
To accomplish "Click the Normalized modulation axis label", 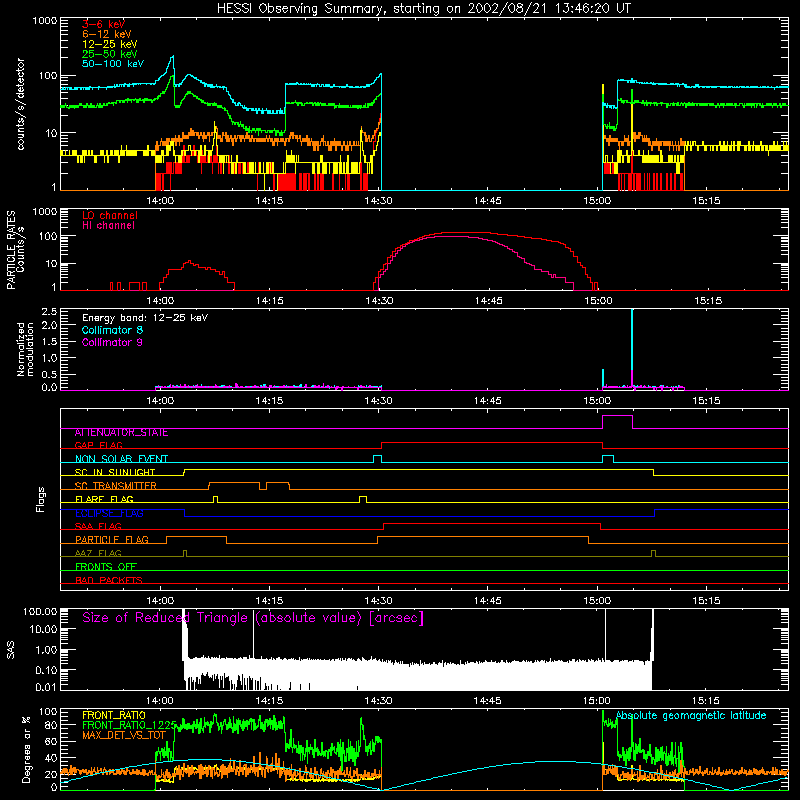I will coord(25,349).
